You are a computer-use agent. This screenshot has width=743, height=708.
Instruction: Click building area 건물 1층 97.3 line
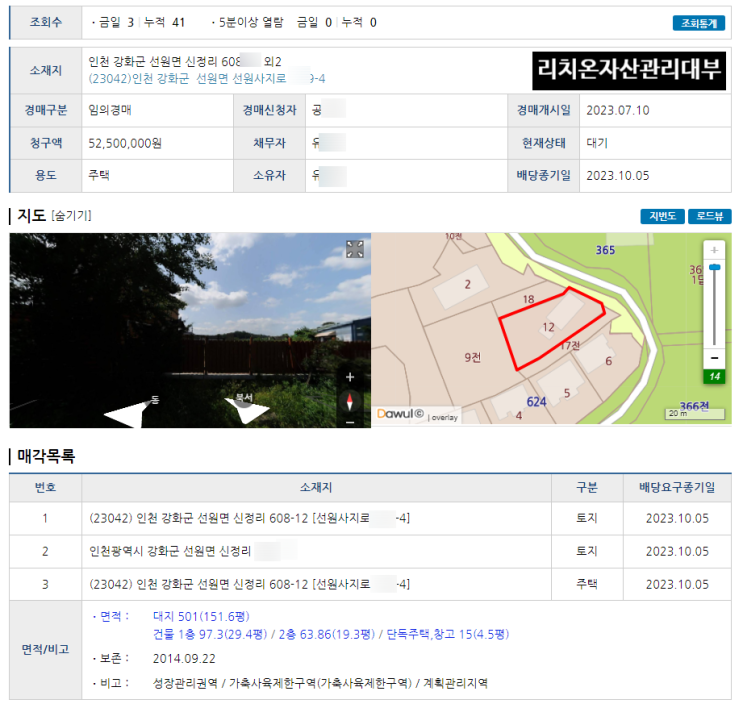click(x=331, y=634)
